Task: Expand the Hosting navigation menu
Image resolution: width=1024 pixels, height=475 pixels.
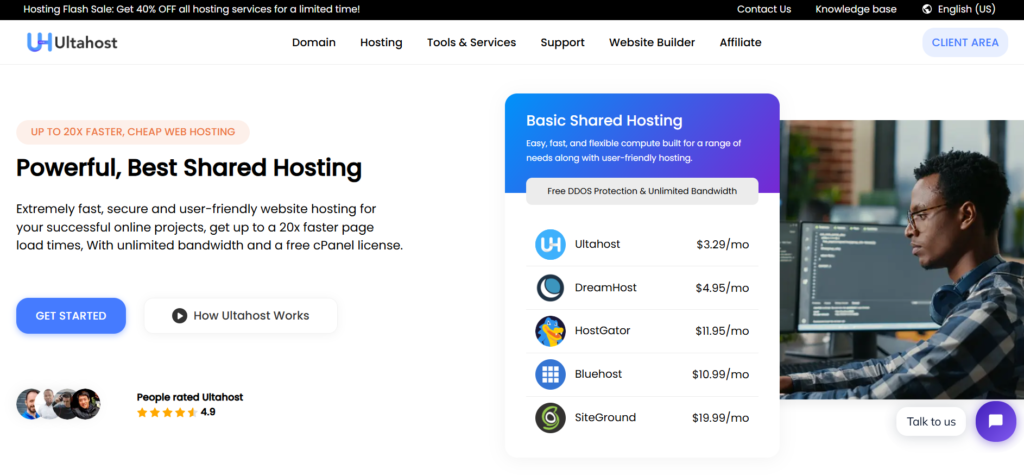Action: point(381,43)
